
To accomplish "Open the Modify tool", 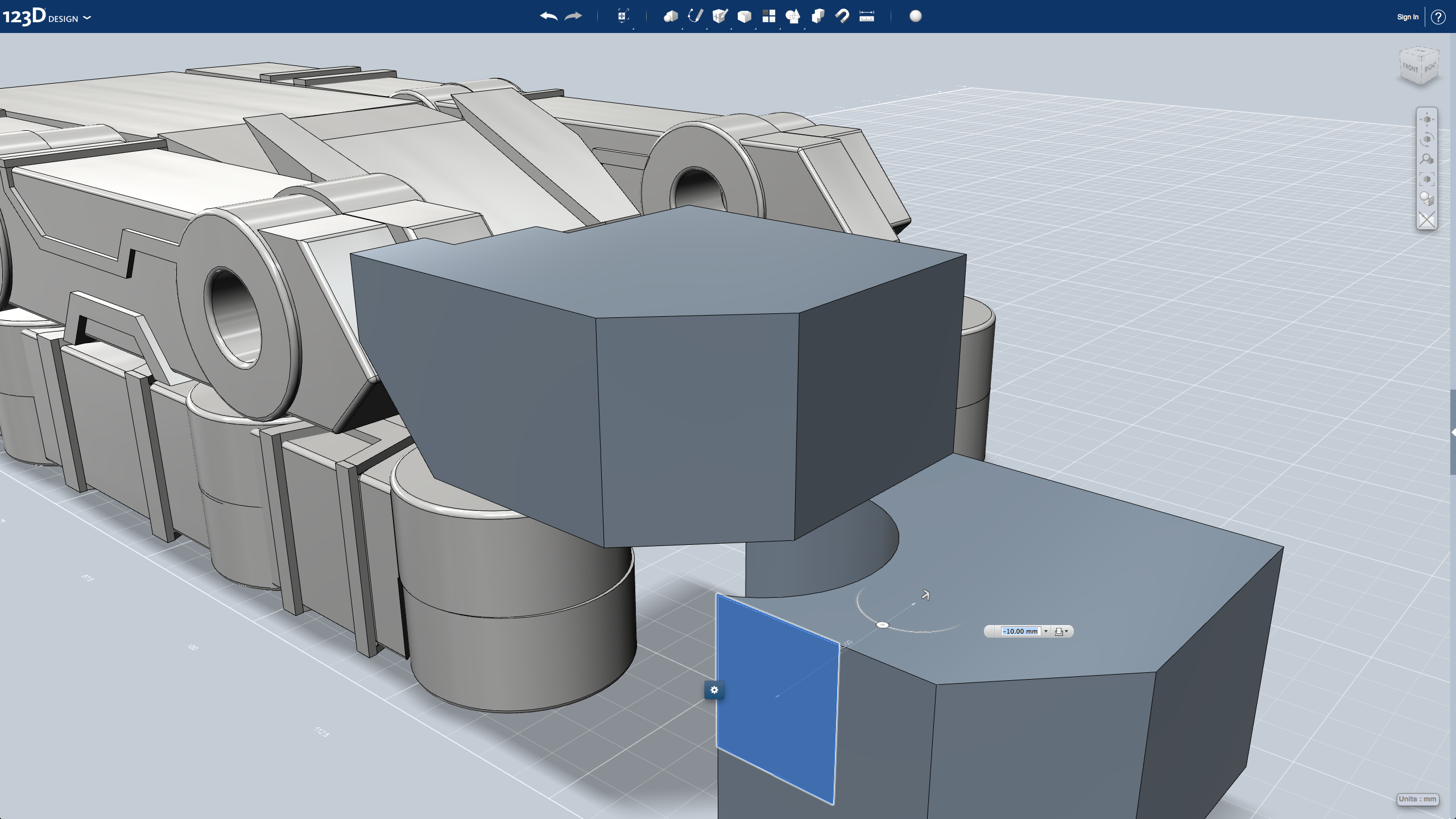I will (744, 16).
